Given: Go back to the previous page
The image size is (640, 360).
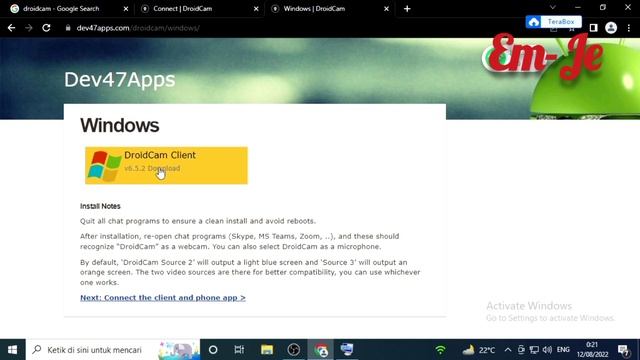Looking at the screenshot, I should tap(11, 28).
